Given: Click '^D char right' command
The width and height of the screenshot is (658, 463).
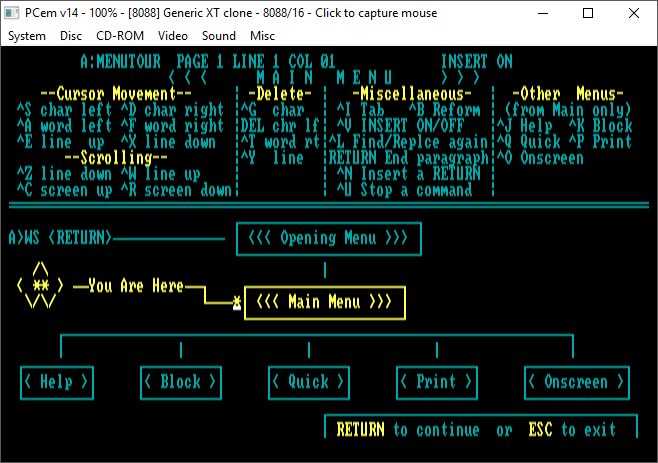Looking at the screenshot, I should click(172, 110).
